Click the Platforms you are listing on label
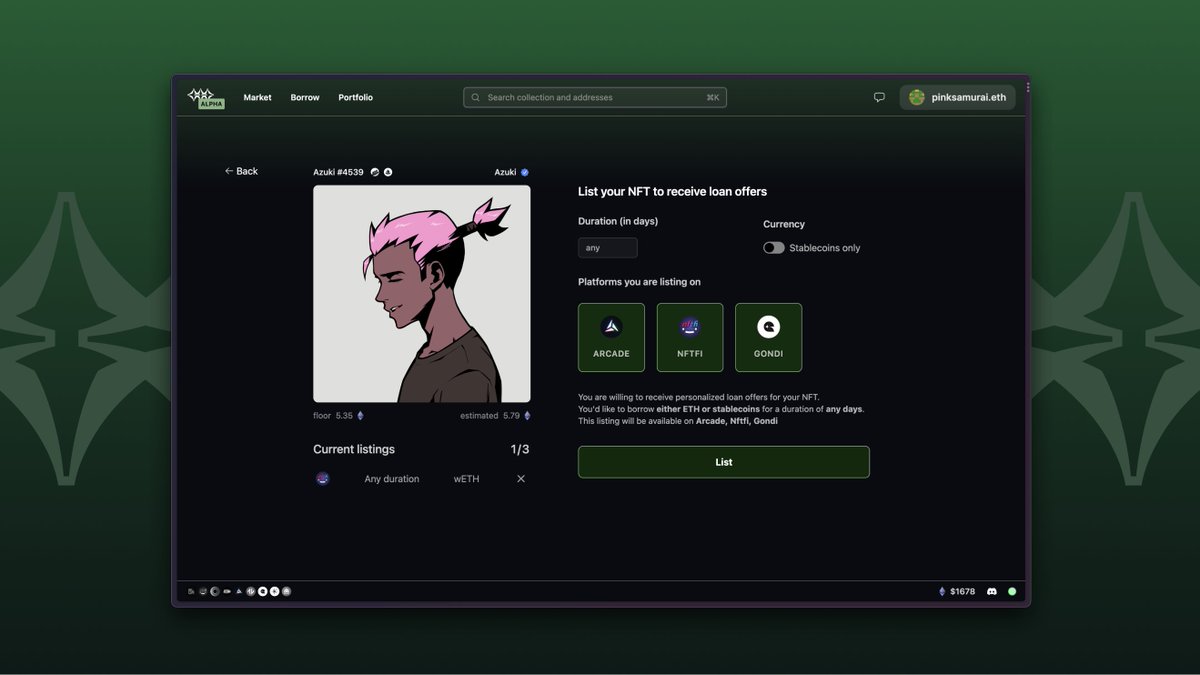The image size is (1200, 675). [639, 282]
